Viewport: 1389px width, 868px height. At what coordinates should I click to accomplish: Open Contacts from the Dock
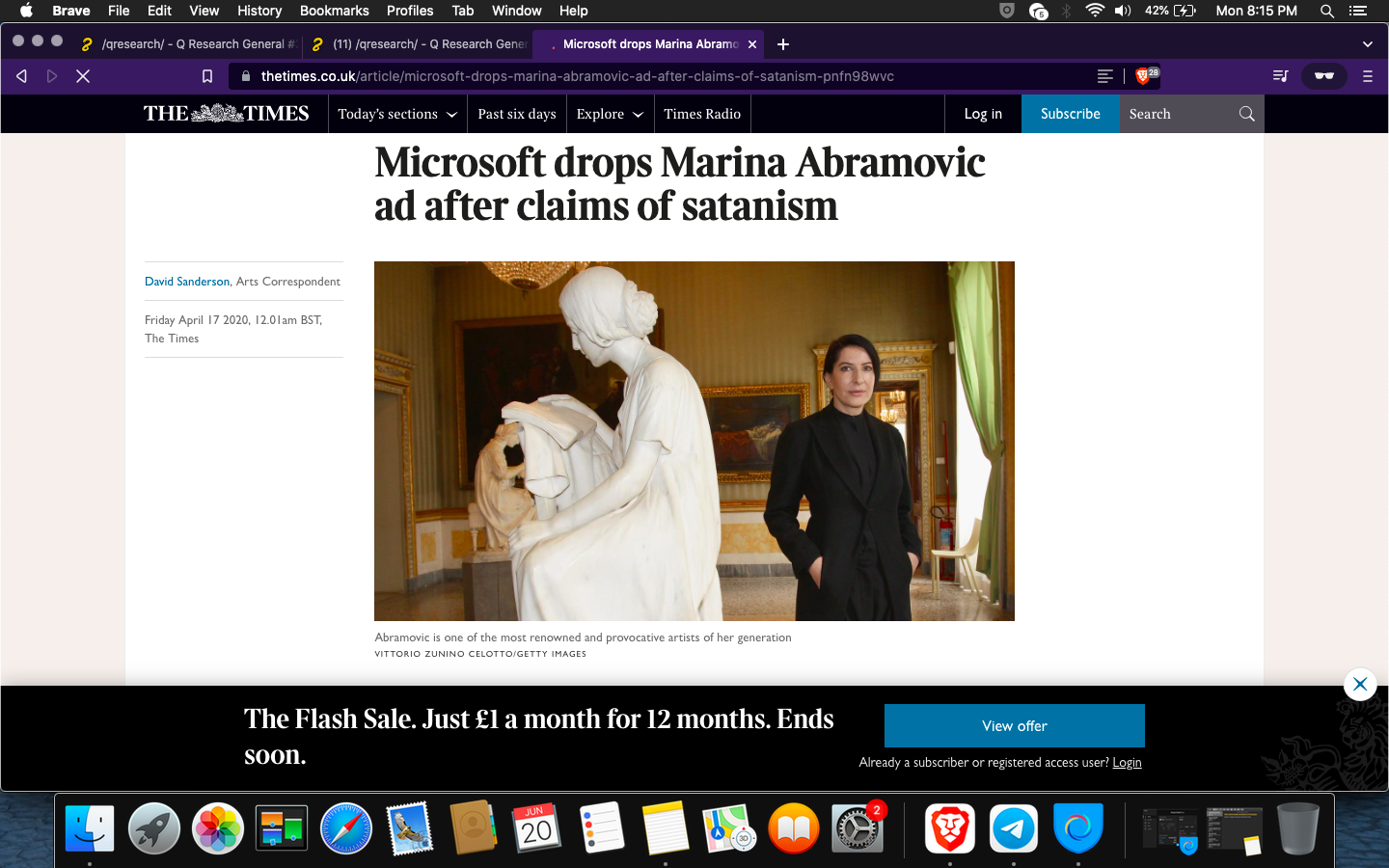tap(474, 828)
